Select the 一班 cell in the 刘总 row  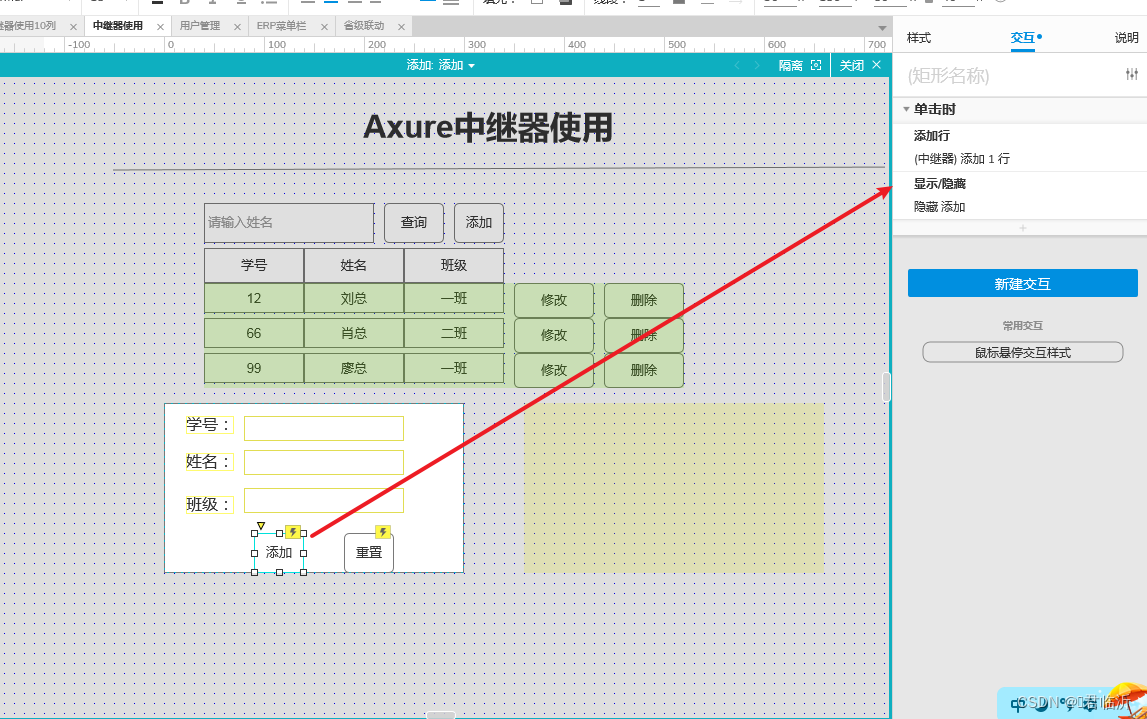click(x=454, y=298)
